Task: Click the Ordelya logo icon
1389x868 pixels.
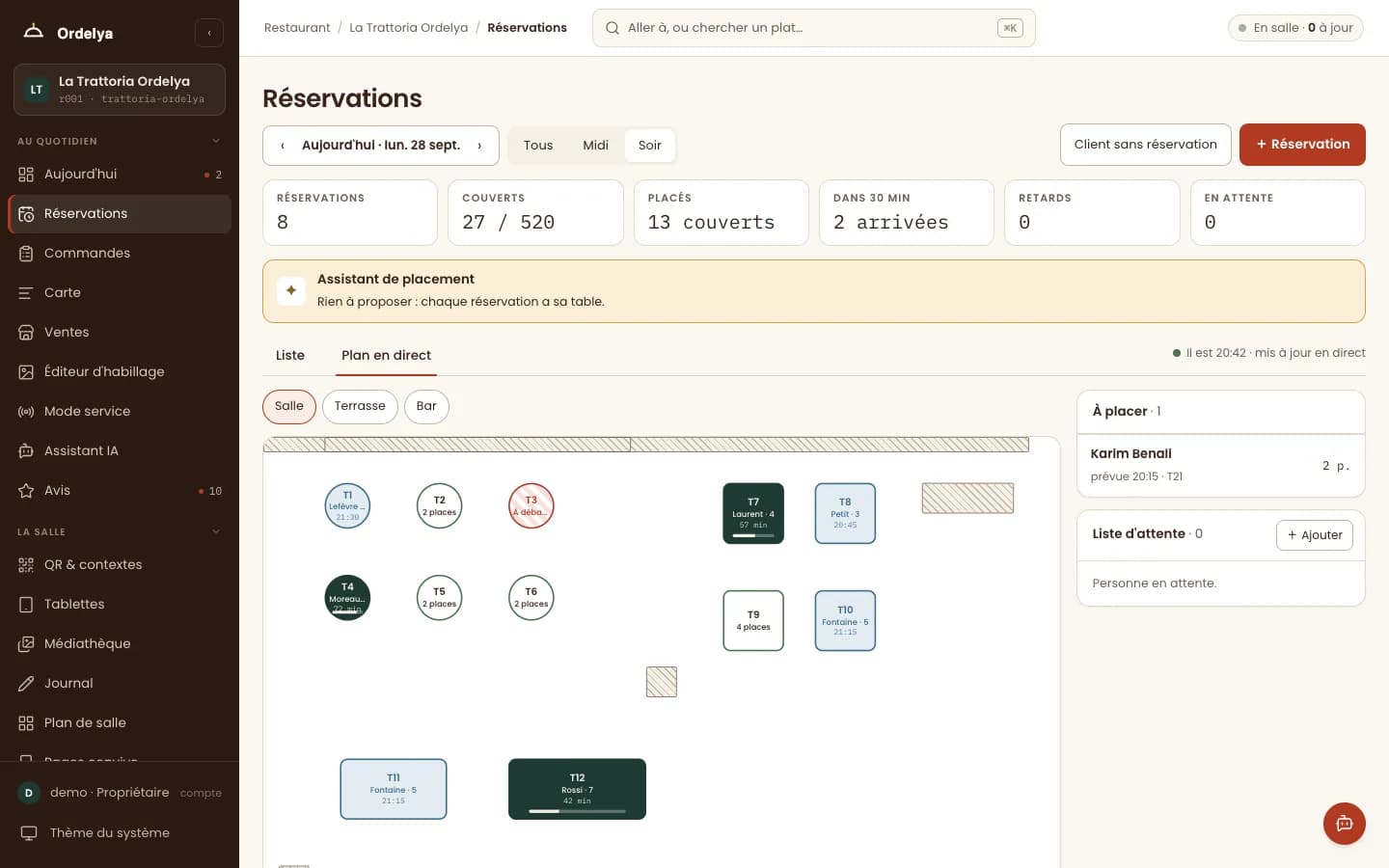Action: tap(34, 32)
